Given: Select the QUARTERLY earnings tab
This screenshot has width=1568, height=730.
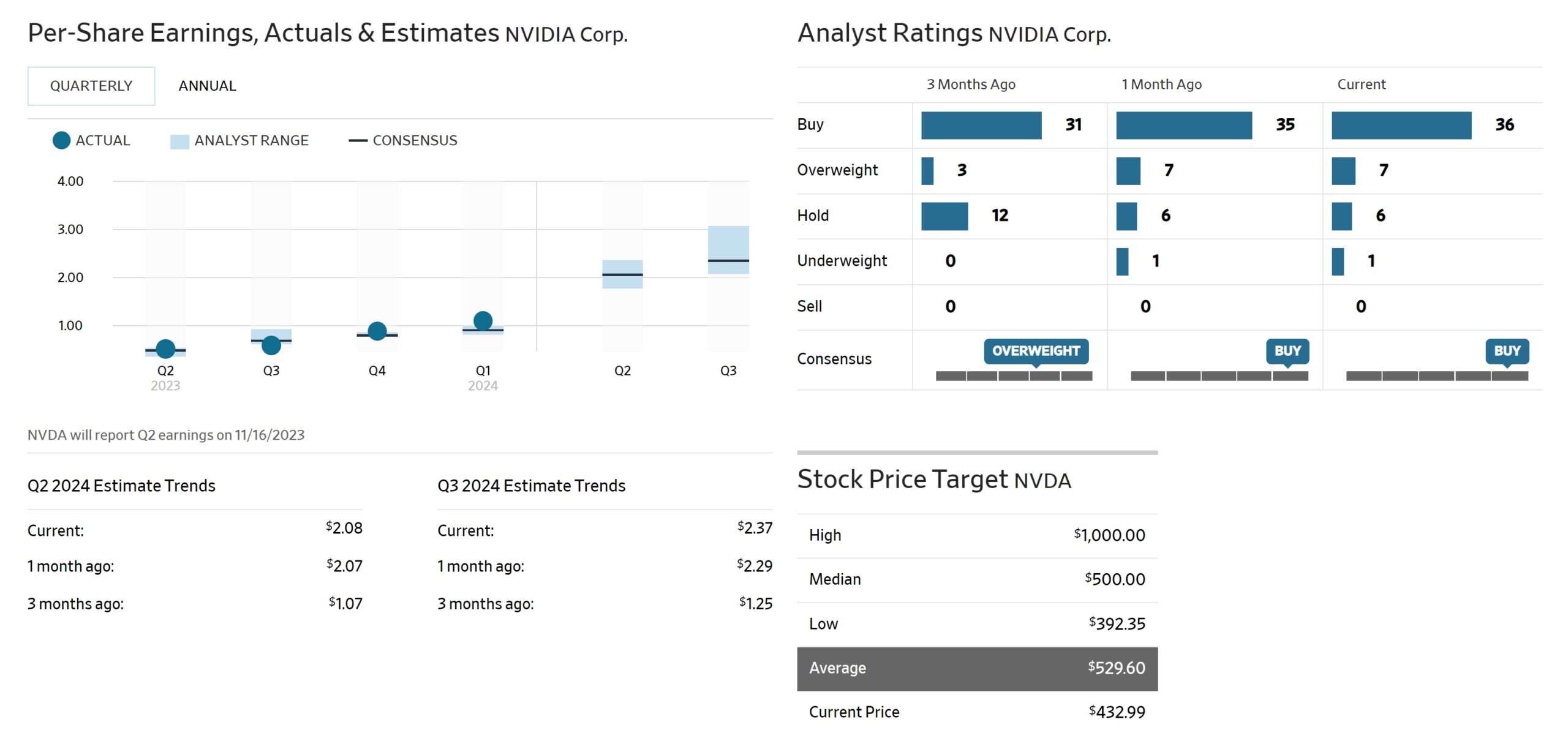Looking at the screenshot, I should tap(91, 86).
